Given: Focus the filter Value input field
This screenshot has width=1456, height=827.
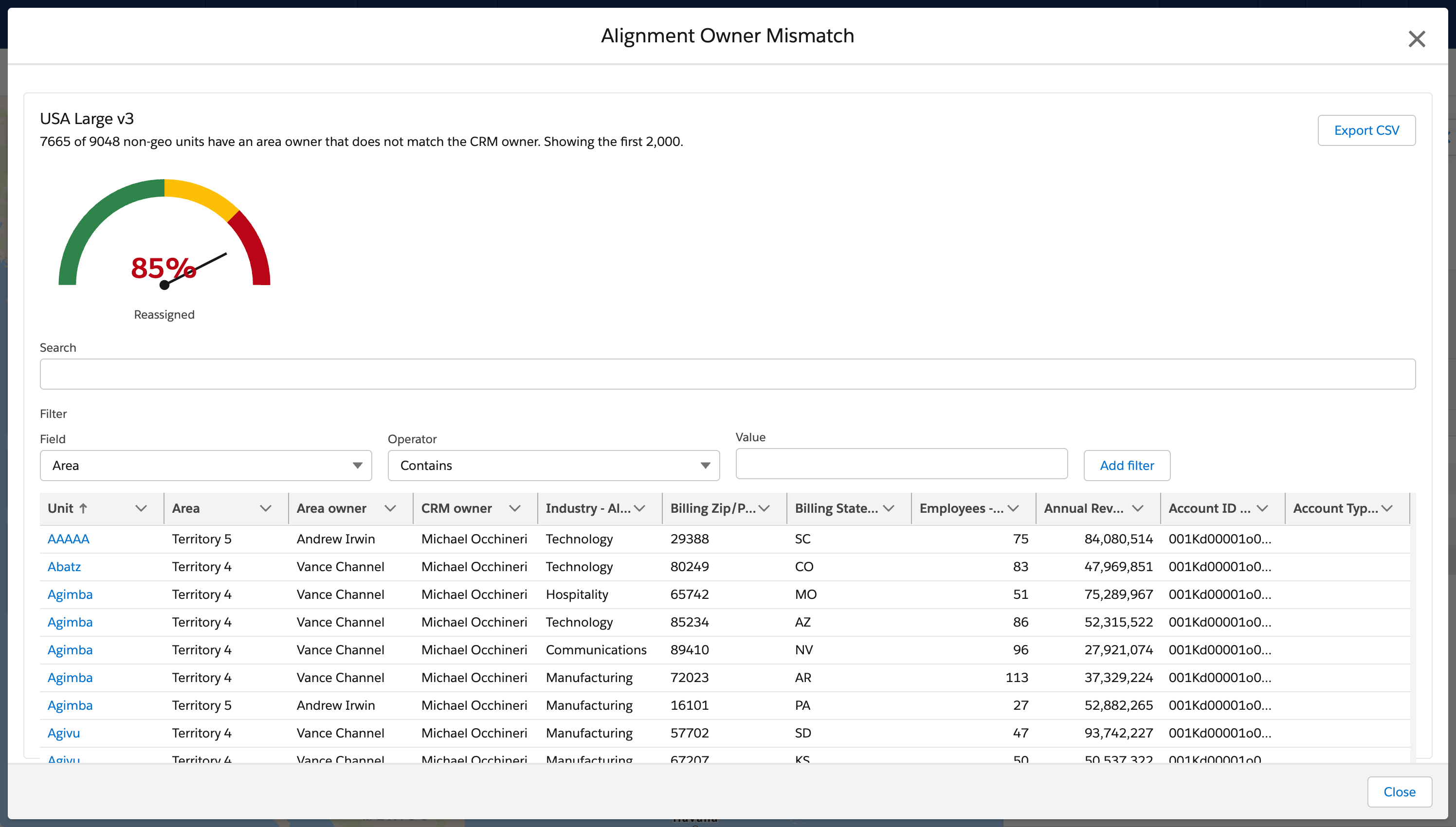Looking at the screenshot, I should tap(902, 464).
